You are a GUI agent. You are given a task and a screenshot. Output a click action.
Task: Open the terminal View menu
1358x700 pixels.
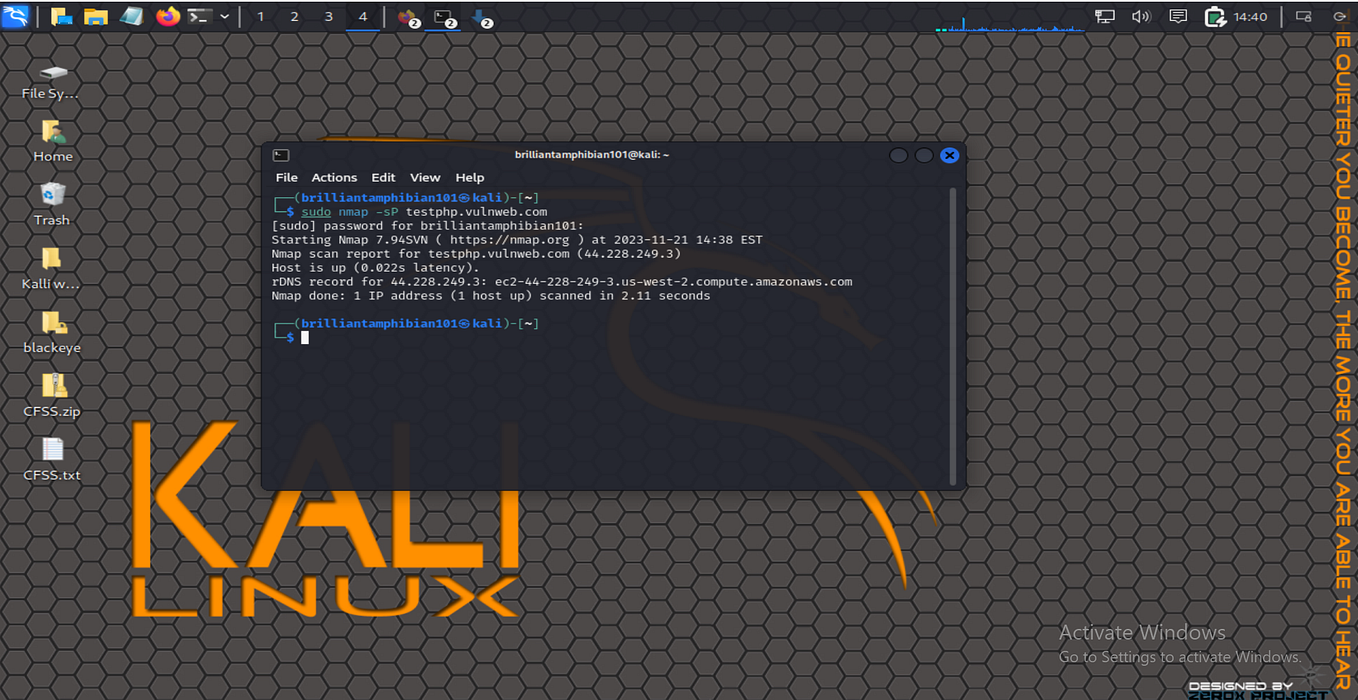point(425,177)
